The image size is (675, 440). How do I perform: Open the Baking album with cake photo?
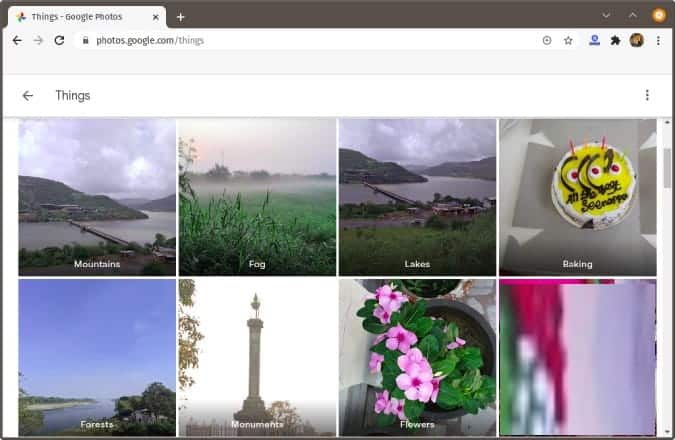click(578, 197)
